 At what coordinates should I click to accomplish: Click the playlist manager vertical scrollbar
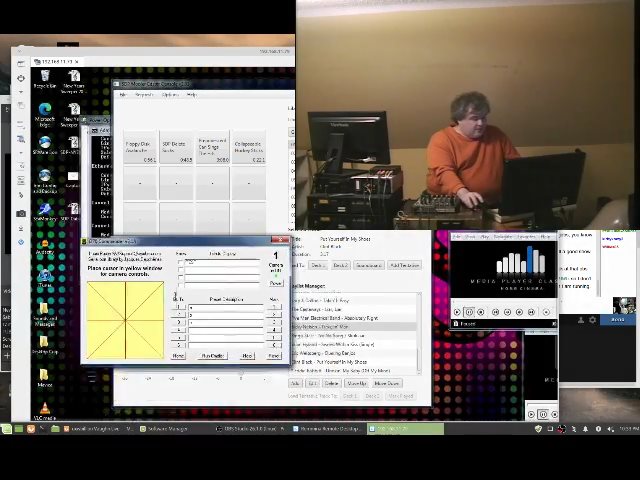(x=418, y=333)
